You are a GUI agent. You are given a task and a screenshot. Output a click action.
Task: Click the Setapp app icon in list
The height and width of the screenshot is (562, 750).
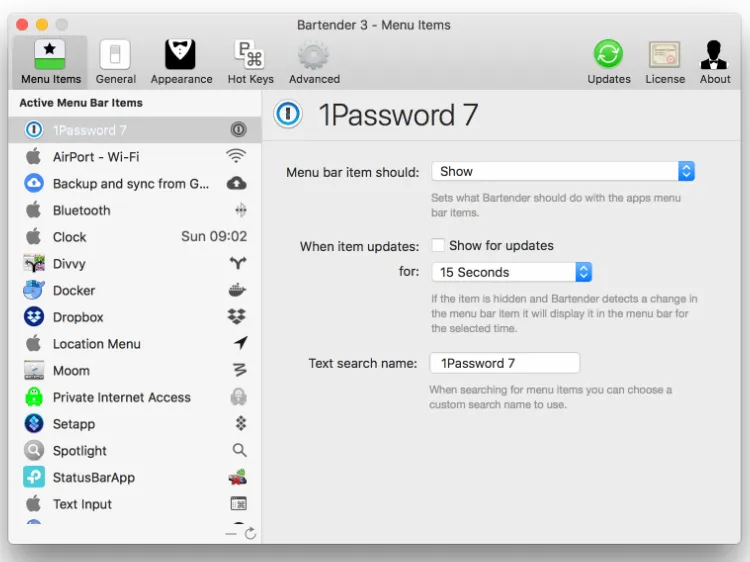[x=34, y=423]
